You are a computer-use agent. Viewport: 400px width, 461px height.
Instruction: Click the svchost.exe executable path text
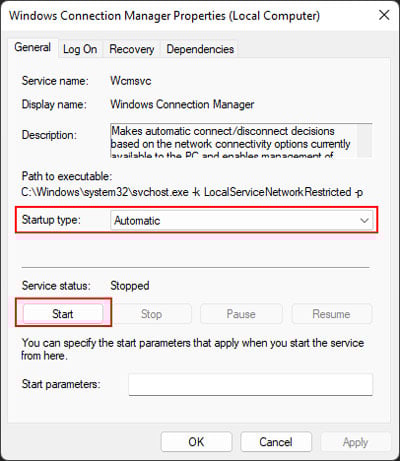[x=192, y=192]
